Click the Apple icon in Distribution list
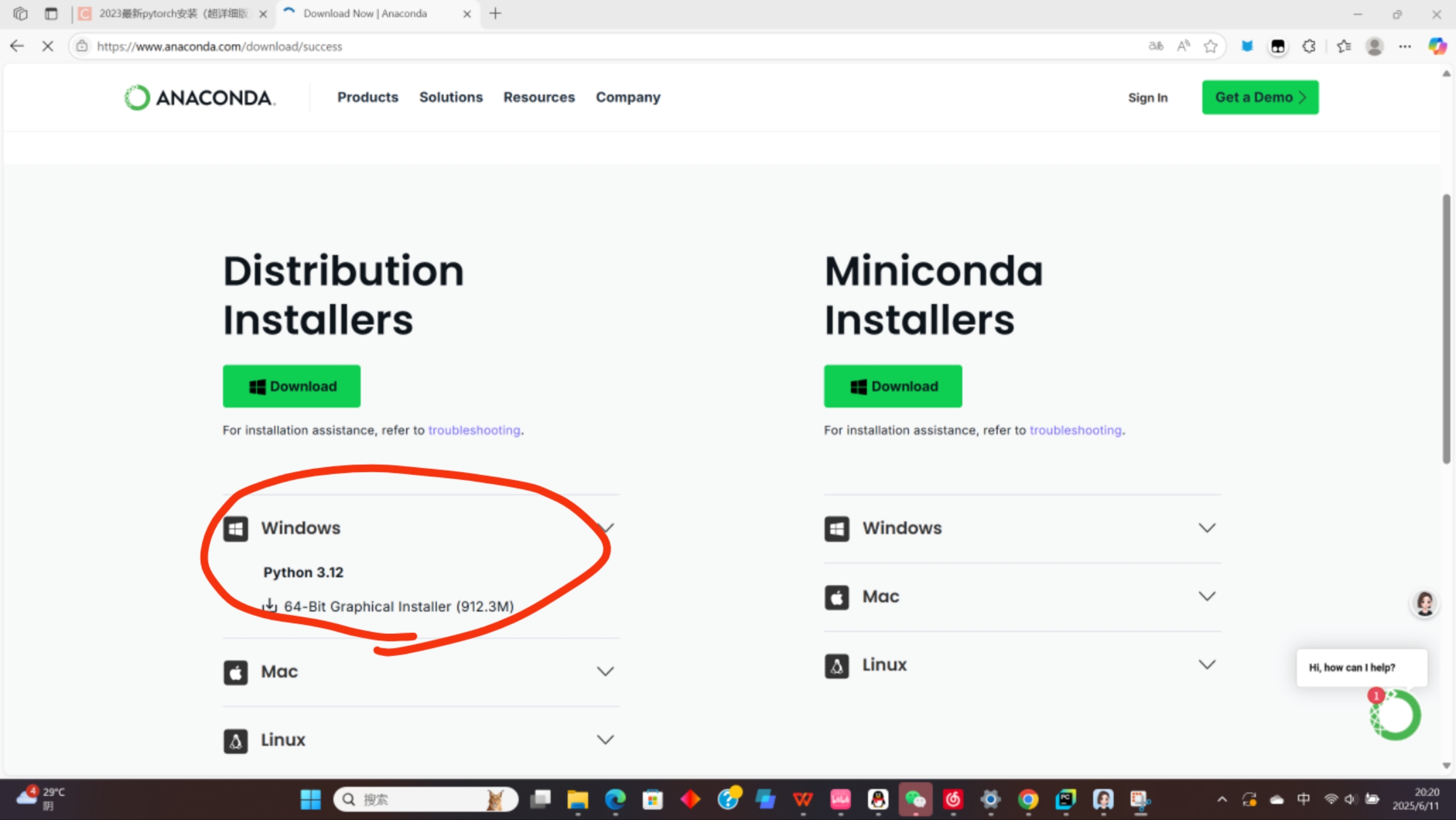This screenshot has height=820, width=1456. [235, 673]
